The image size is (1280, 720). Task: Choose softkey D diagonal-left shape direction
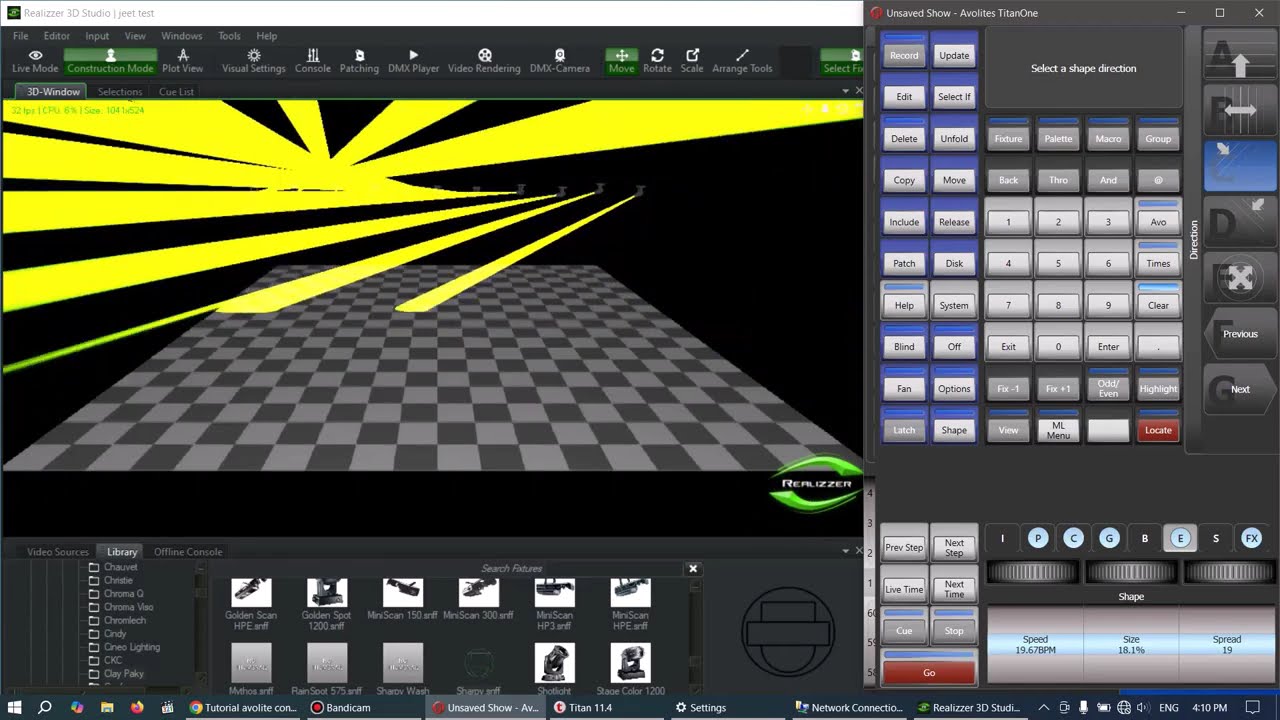click(x=1240, y=223)
